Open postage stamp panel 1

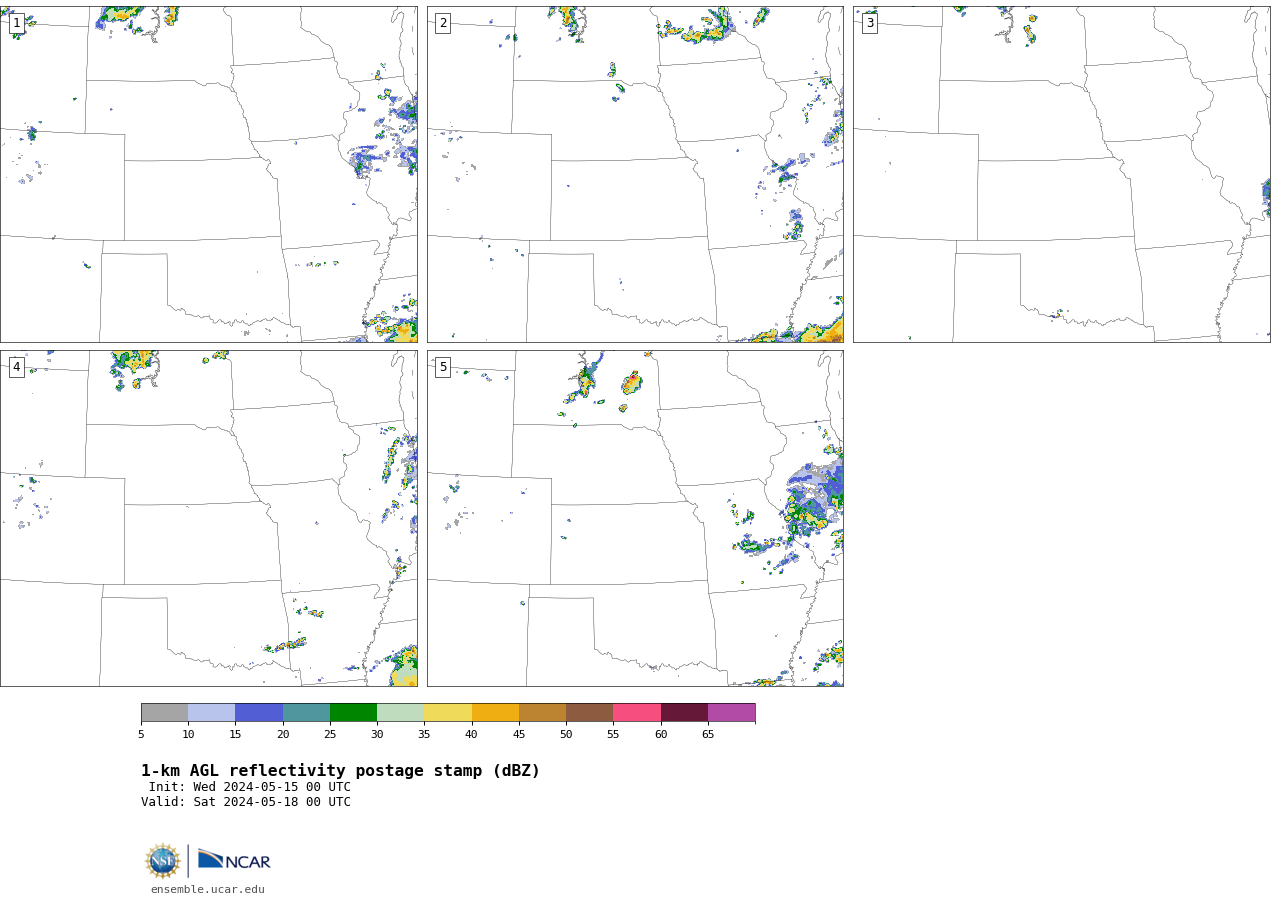click(x=209, y=175)
